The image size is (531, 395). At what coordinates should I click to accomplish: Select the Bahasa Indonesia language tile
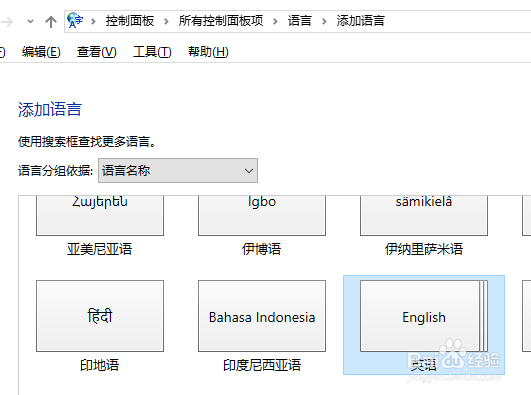262,316
